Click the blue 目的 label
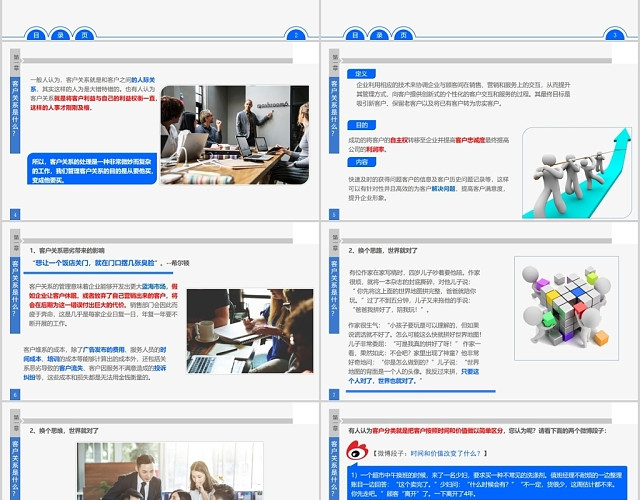Image resolution: width=640 pixels, height=500 pixels. point(361,125)
